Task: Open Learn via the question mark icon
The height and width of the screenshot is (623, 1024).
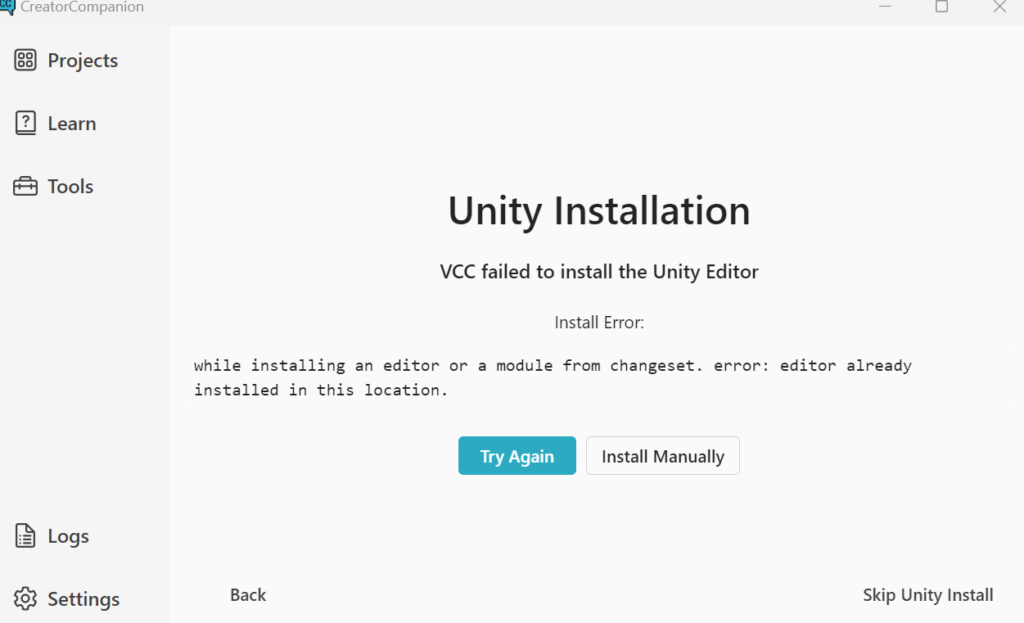Action: pyautogui.click(x=24, y=122)
